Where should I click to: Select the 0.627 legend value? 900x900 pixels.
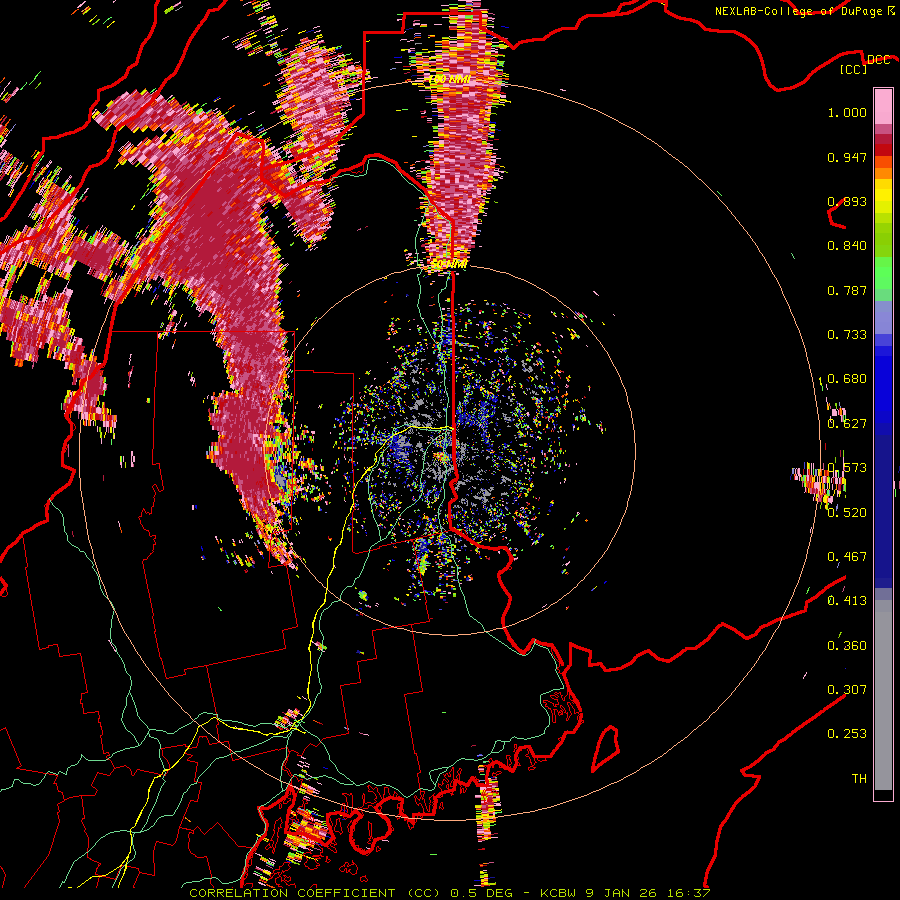coord(847,424)
